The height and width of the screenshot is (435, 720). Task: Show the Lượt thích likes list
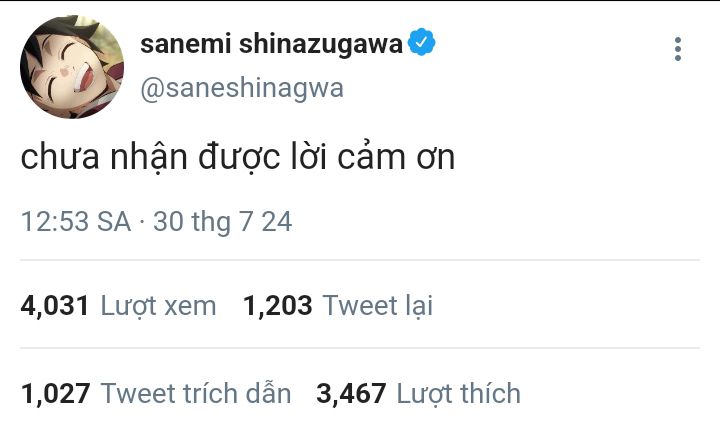(x=459, y=393)
